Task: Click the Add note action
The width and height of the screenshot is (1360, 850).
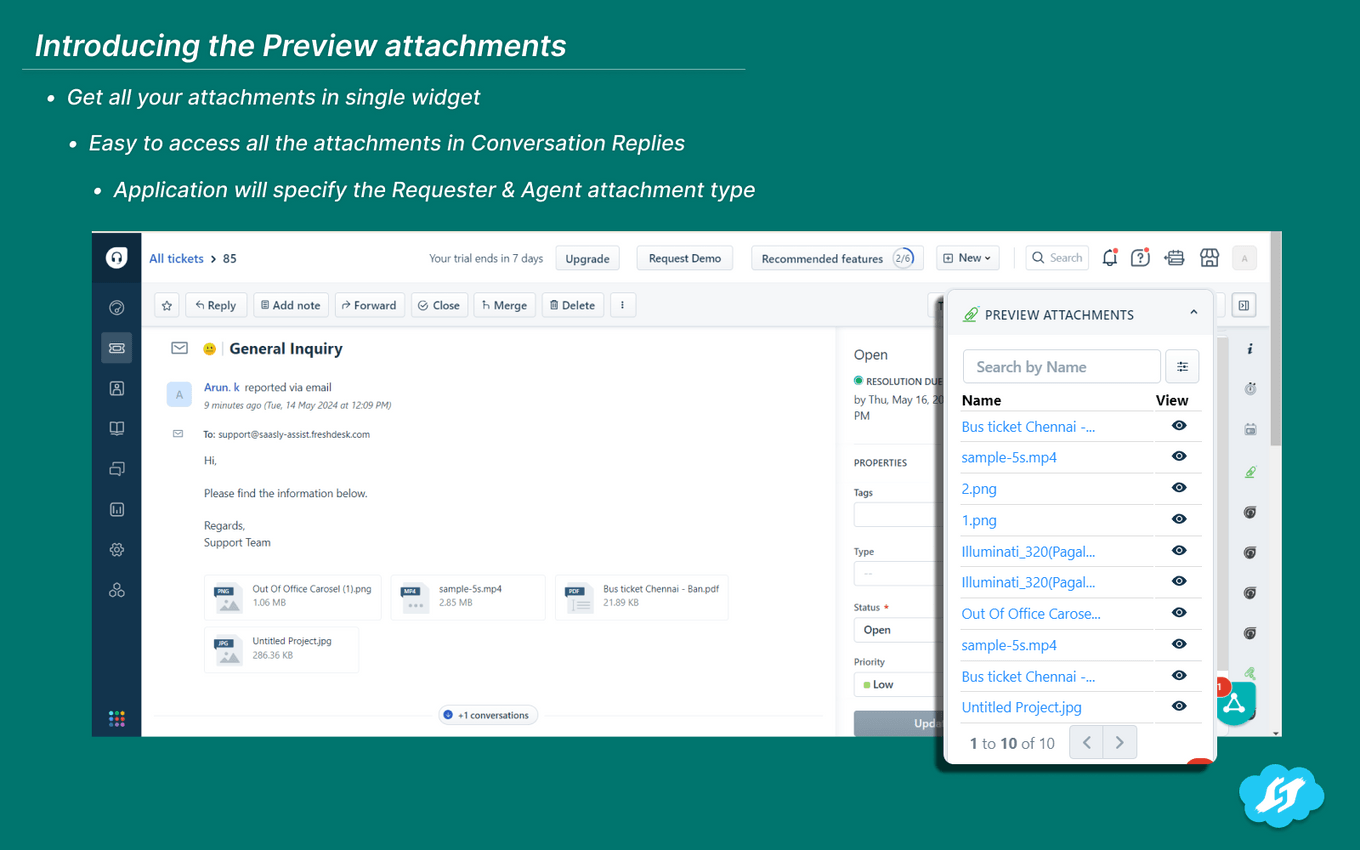Action: 291,305
